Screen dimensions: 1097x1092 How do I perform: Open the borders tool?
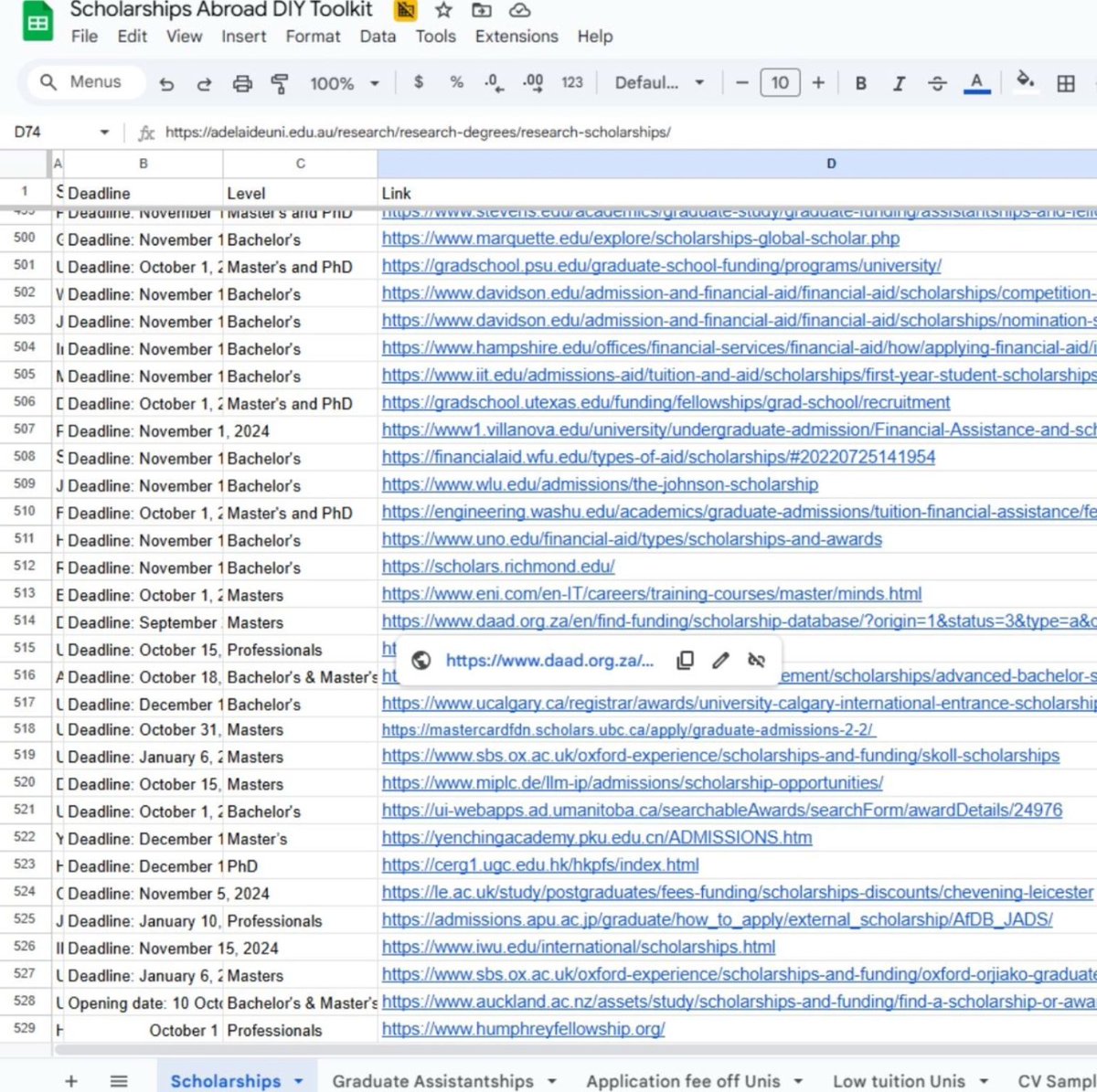point(1066,83)
